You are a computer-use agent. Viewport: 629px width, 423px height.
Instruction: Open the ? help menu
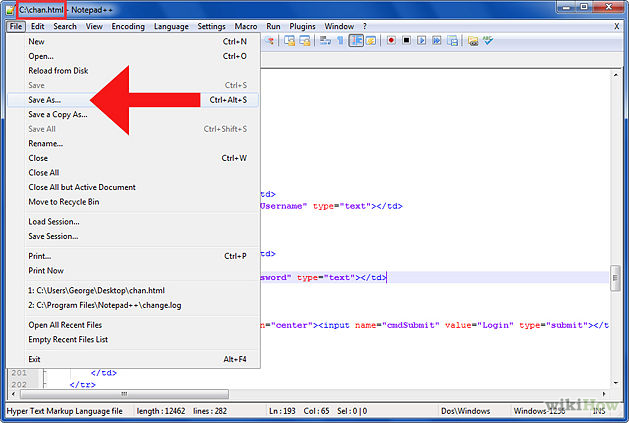click(365, 26)
